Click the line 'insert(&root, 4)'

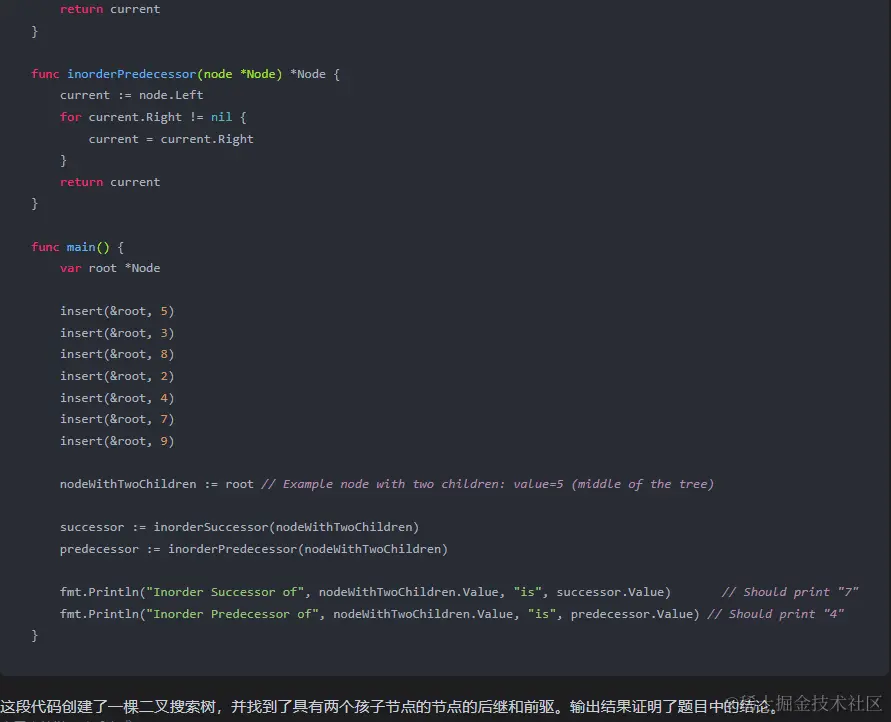point(117,398)
